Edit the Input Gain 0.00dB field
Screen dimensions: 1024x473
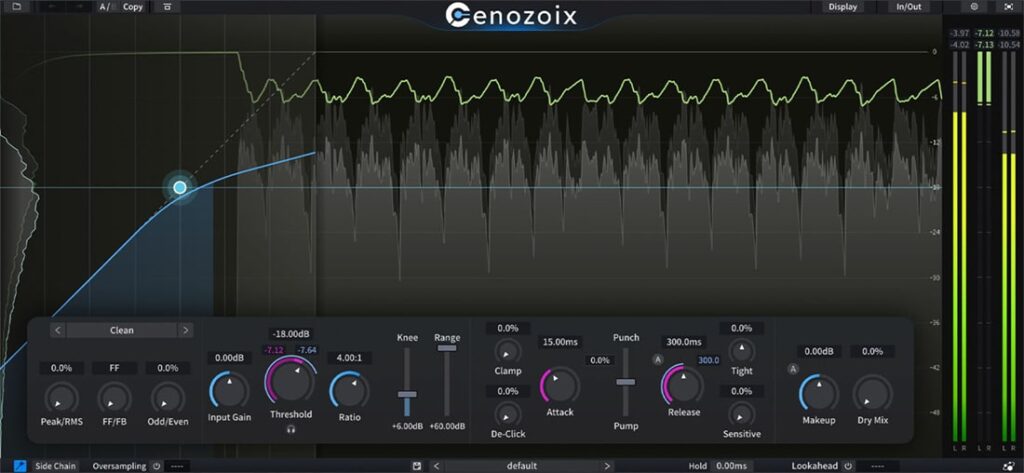(x=229, y=358)
